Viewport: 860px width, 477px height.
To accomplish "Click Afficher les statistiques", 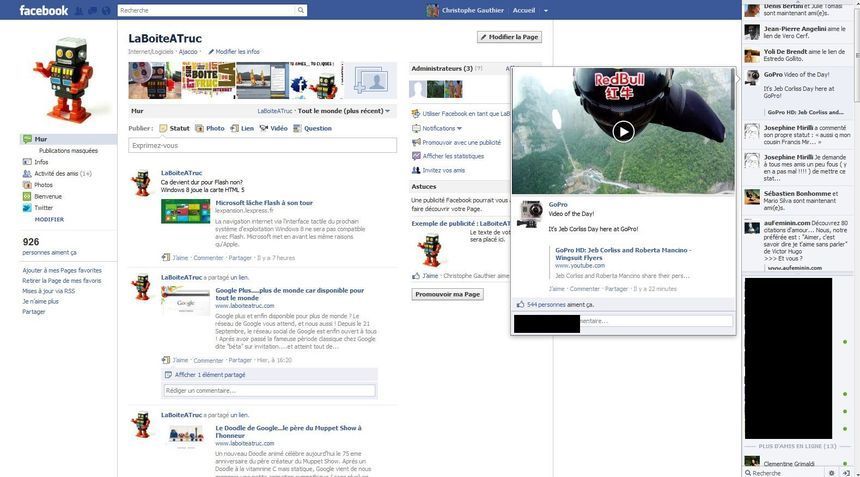I will tap(448, 156).
